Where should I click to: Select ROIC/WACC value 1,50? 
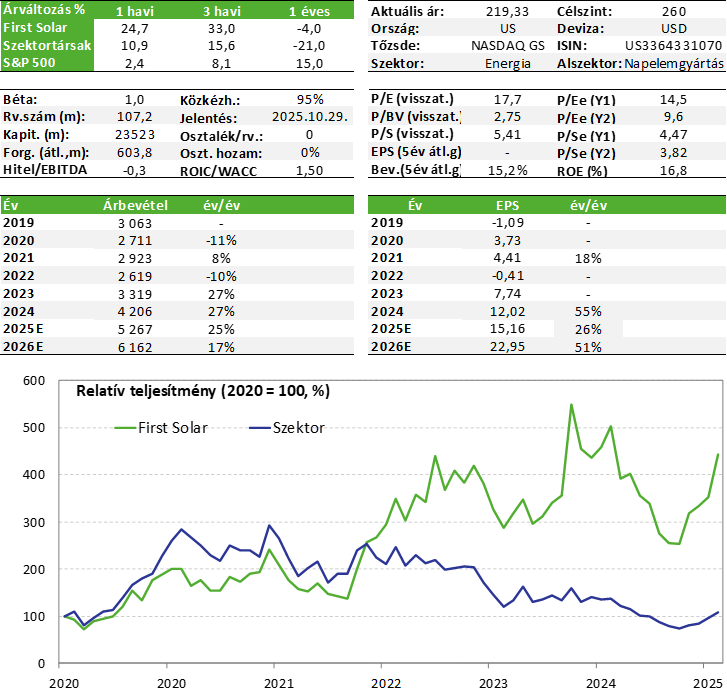click(309, 171)
